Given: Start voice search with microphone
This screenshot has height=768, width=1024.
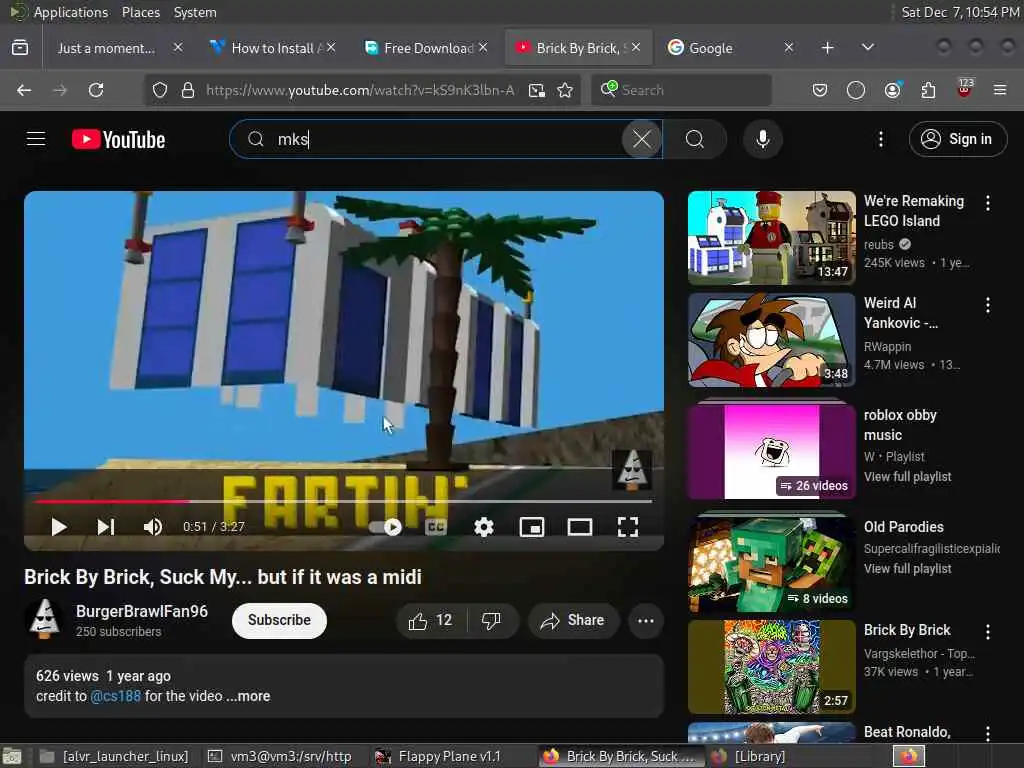Looking at the screenshot, I should pyautogui.click(x=762, y=139).
